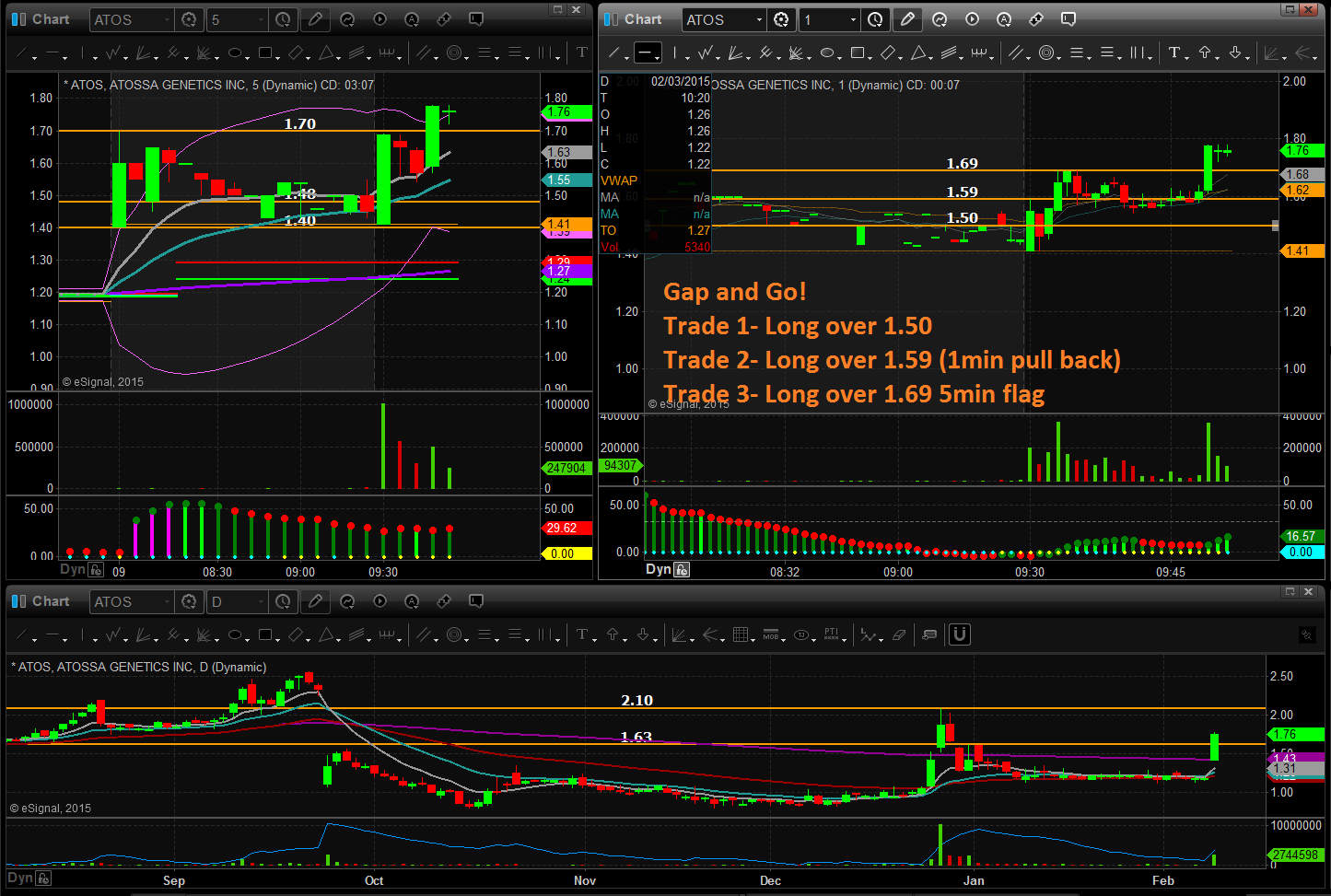
Task: Select triangle drawing tool in 5-minute chart
Action: (326, 53)
